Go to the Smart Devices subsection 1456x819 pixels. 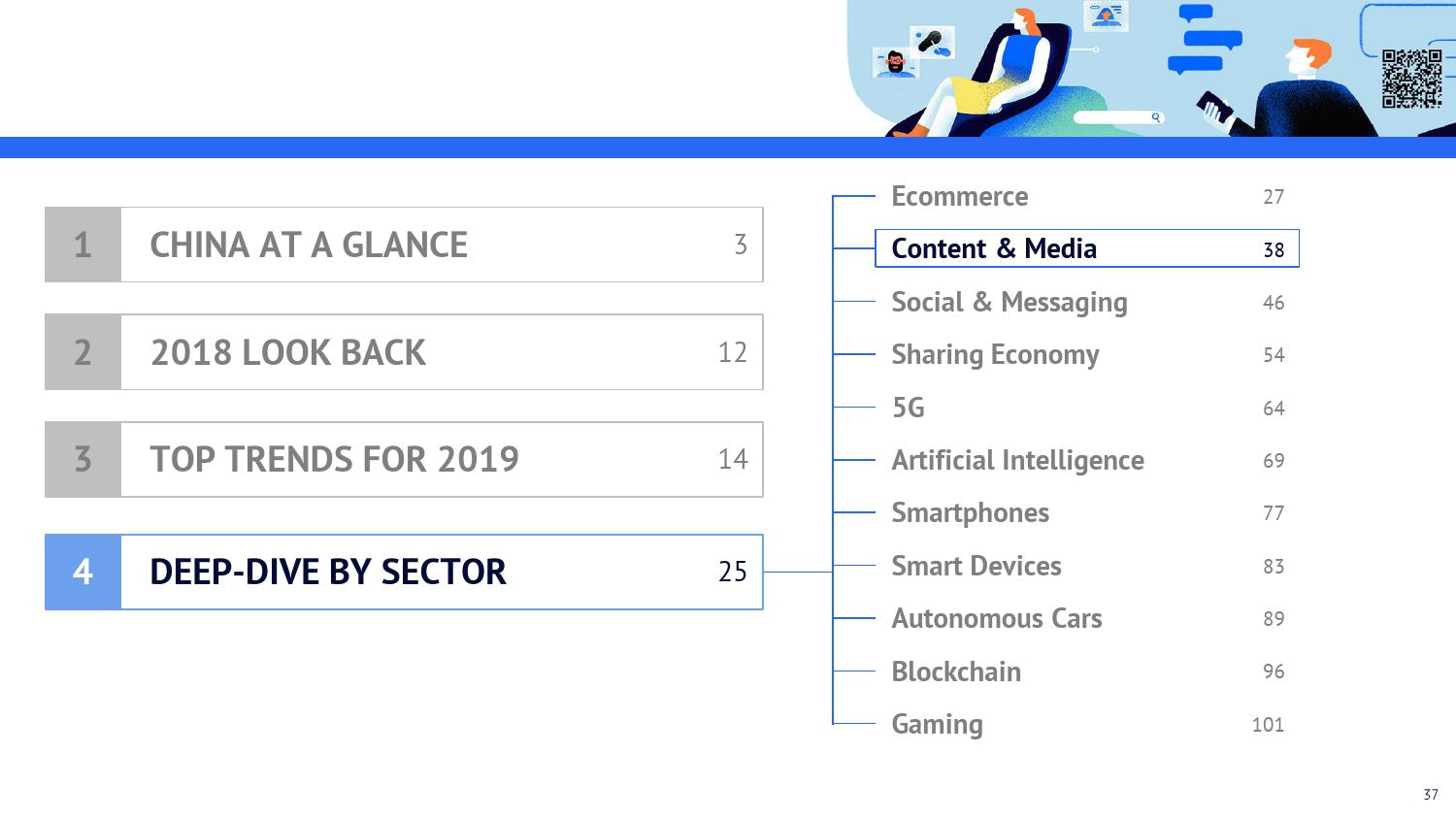(976, 566)
